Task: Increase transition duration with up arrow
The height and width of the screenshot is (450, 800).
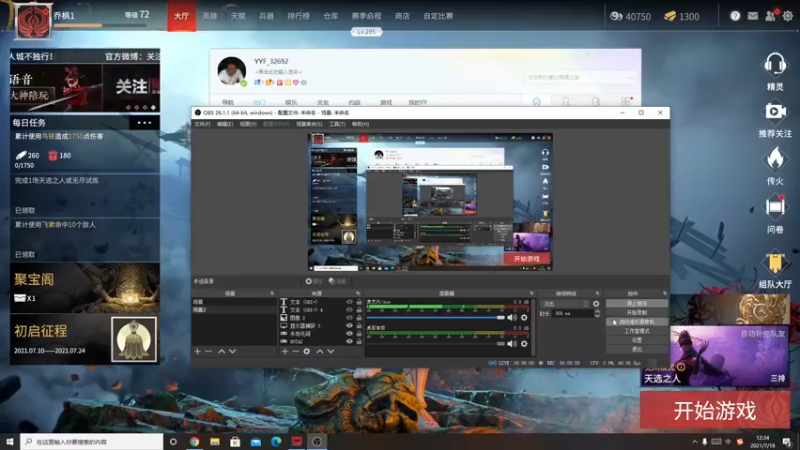Action: pyautogui.click(x=597, y=311)
